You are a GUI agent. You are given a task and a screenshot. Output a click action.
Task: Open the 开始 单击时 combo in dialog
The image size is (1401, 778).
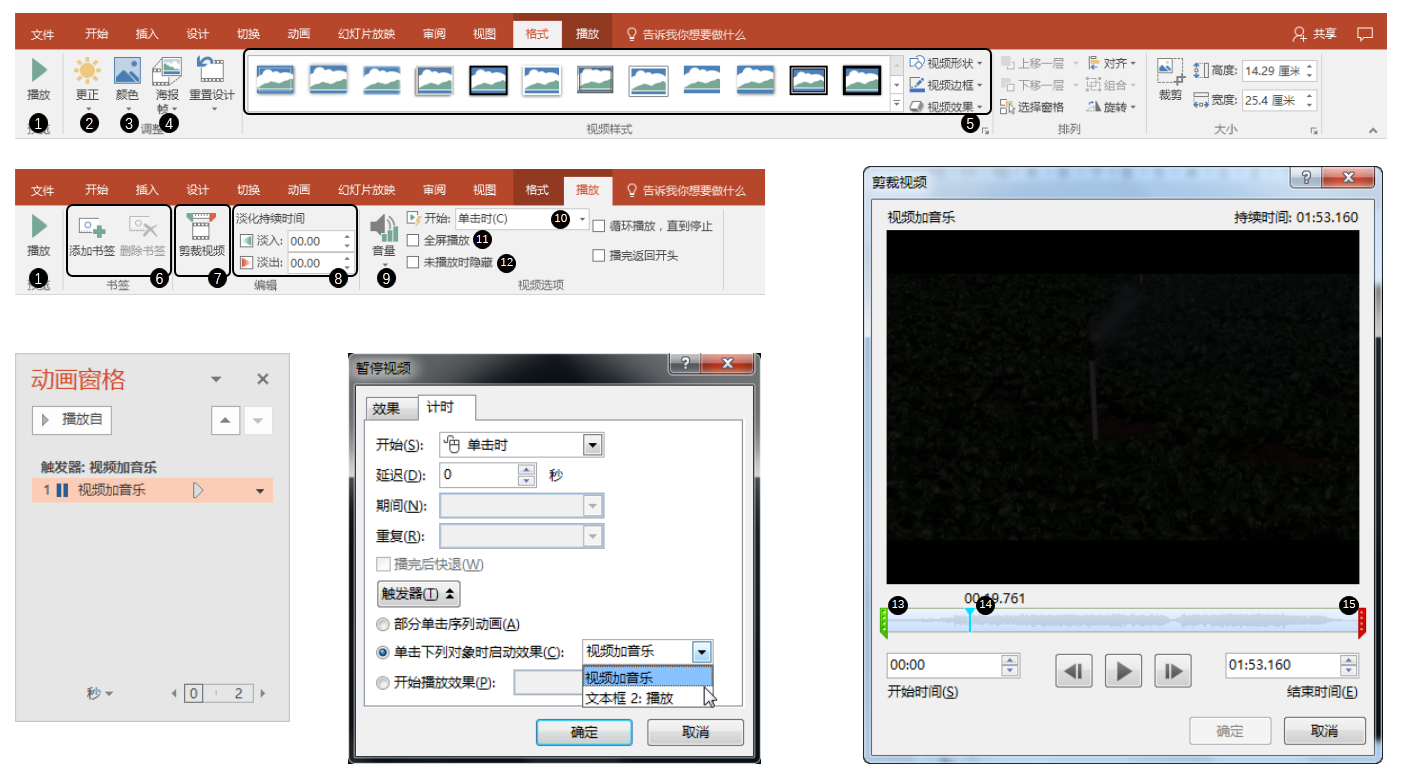(x=521, y=445)
